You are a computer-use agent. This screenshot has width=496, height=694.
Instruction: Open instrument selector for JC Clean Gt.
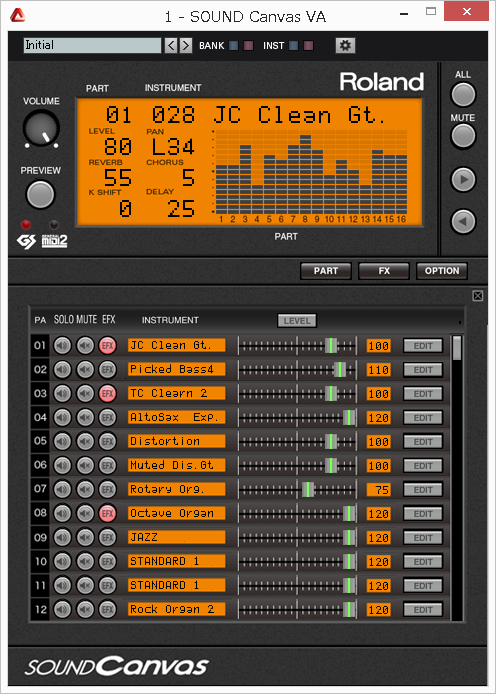pyautogui.click(x=177, y=345)
